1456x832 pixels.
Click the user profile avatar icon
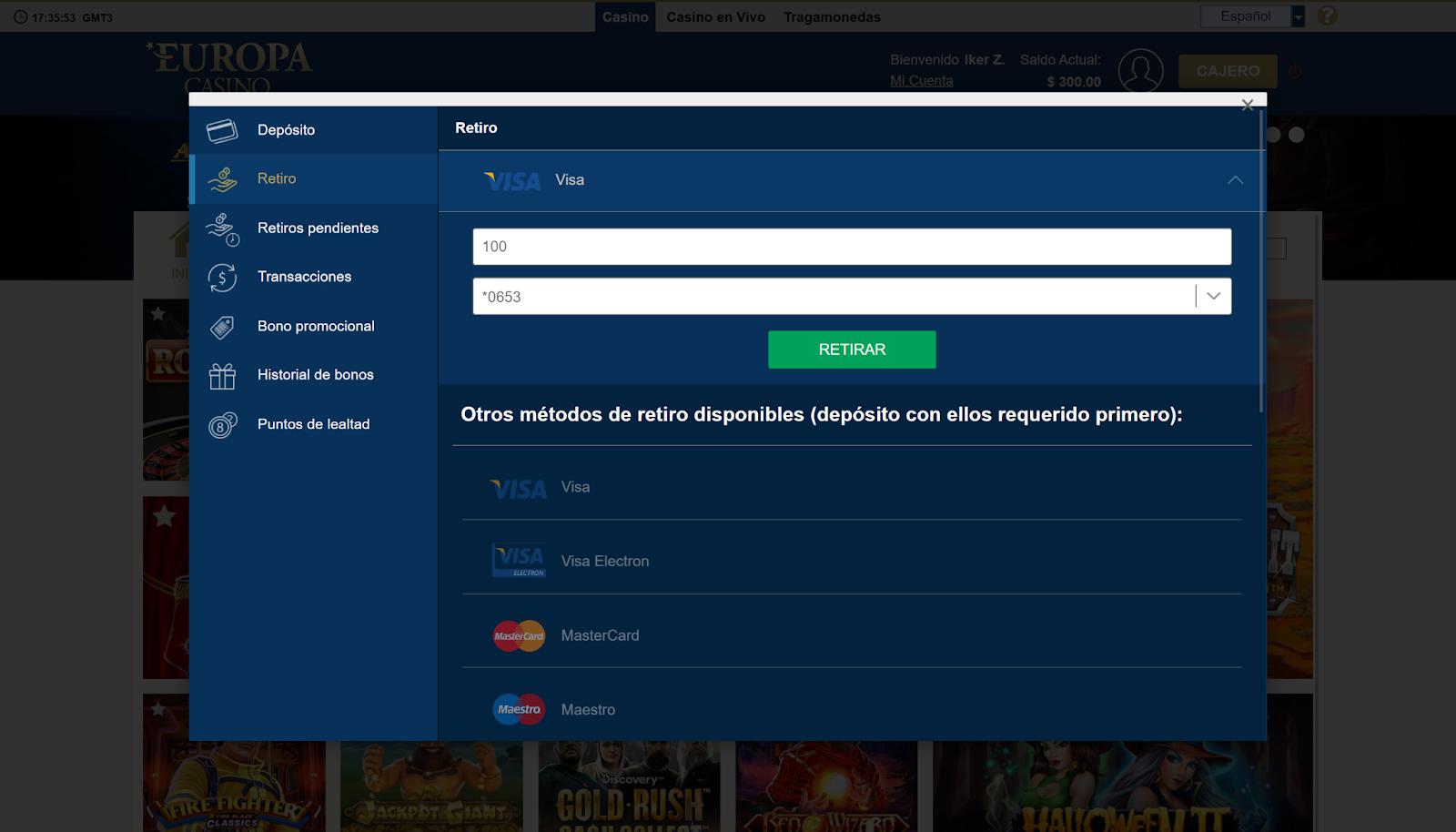pyautogui.click(x=1140, y=71)
